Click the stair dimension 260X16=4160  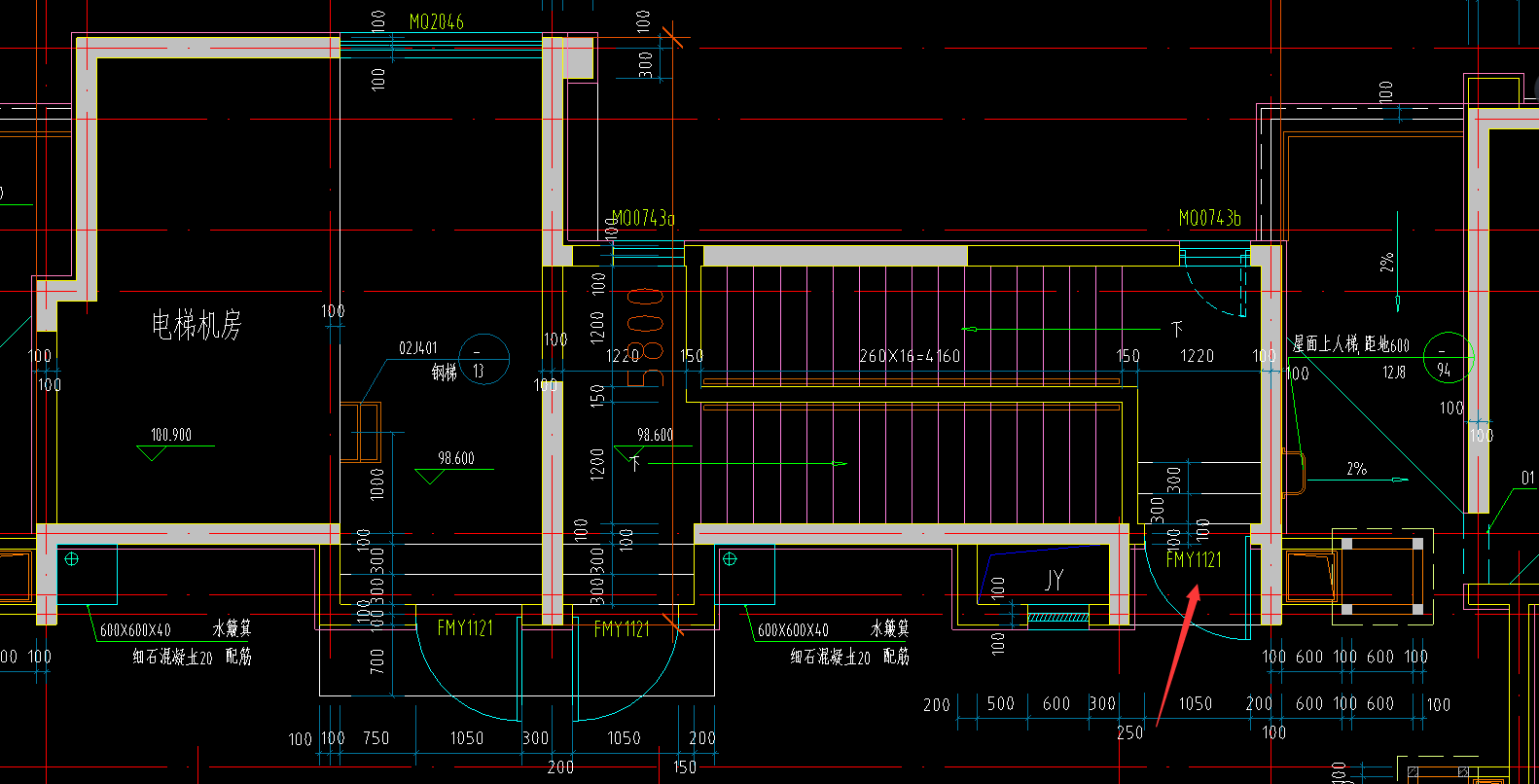[x=910, y=356]
